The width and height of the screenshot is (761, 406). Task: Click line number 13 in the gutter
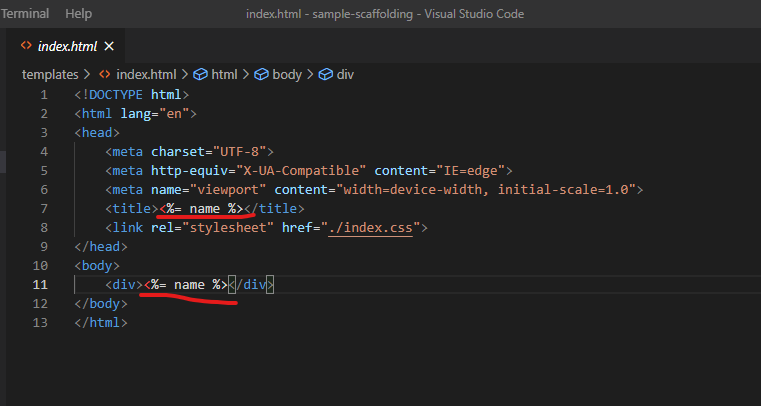40,323
